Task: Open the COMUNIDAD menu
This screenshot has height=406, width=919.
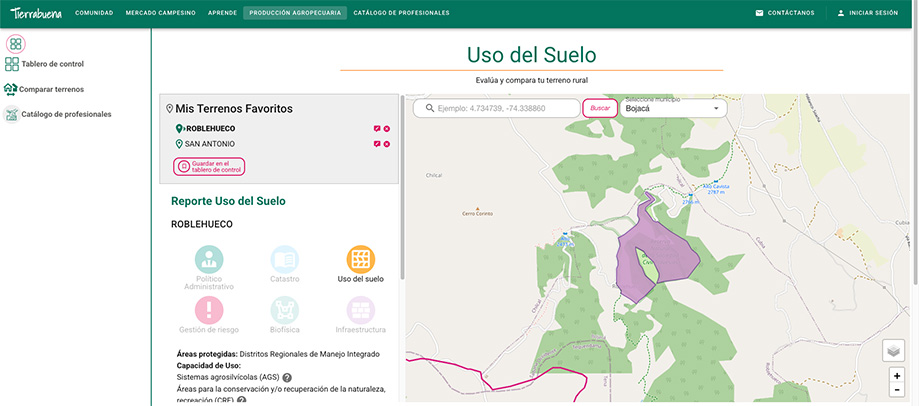Action: coord(94,13)
